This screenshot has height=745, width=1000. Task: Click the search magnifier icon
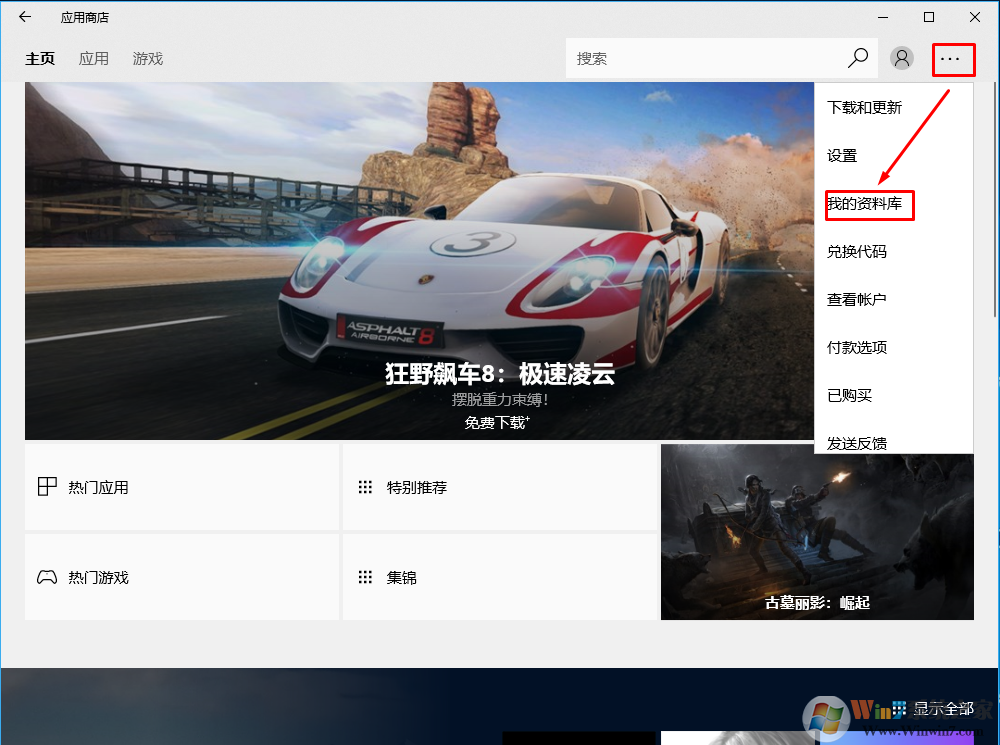click(858, 58)
